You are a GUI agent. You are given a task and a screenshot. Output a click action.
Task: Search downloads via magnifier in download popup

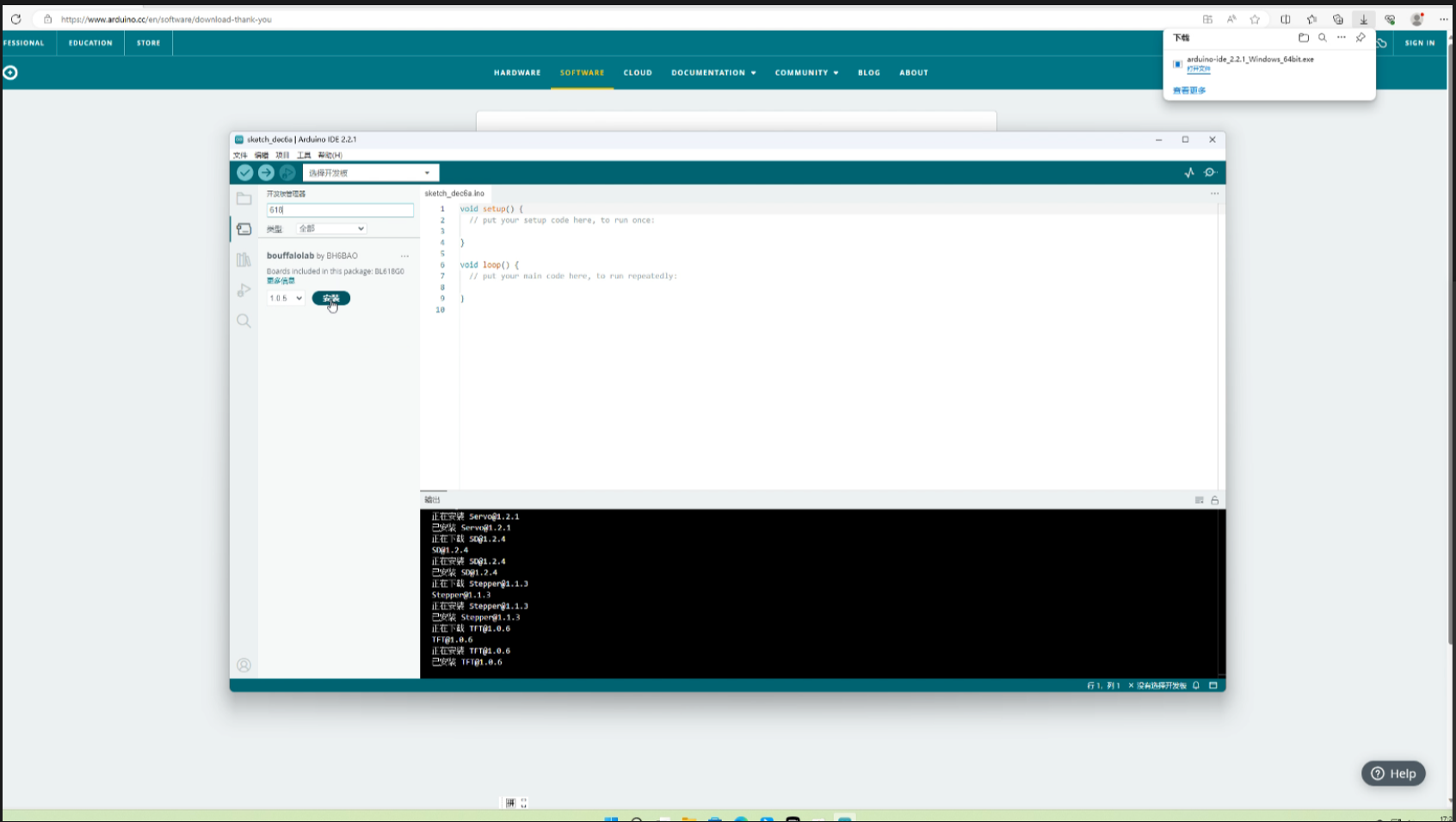[1323, 38]
